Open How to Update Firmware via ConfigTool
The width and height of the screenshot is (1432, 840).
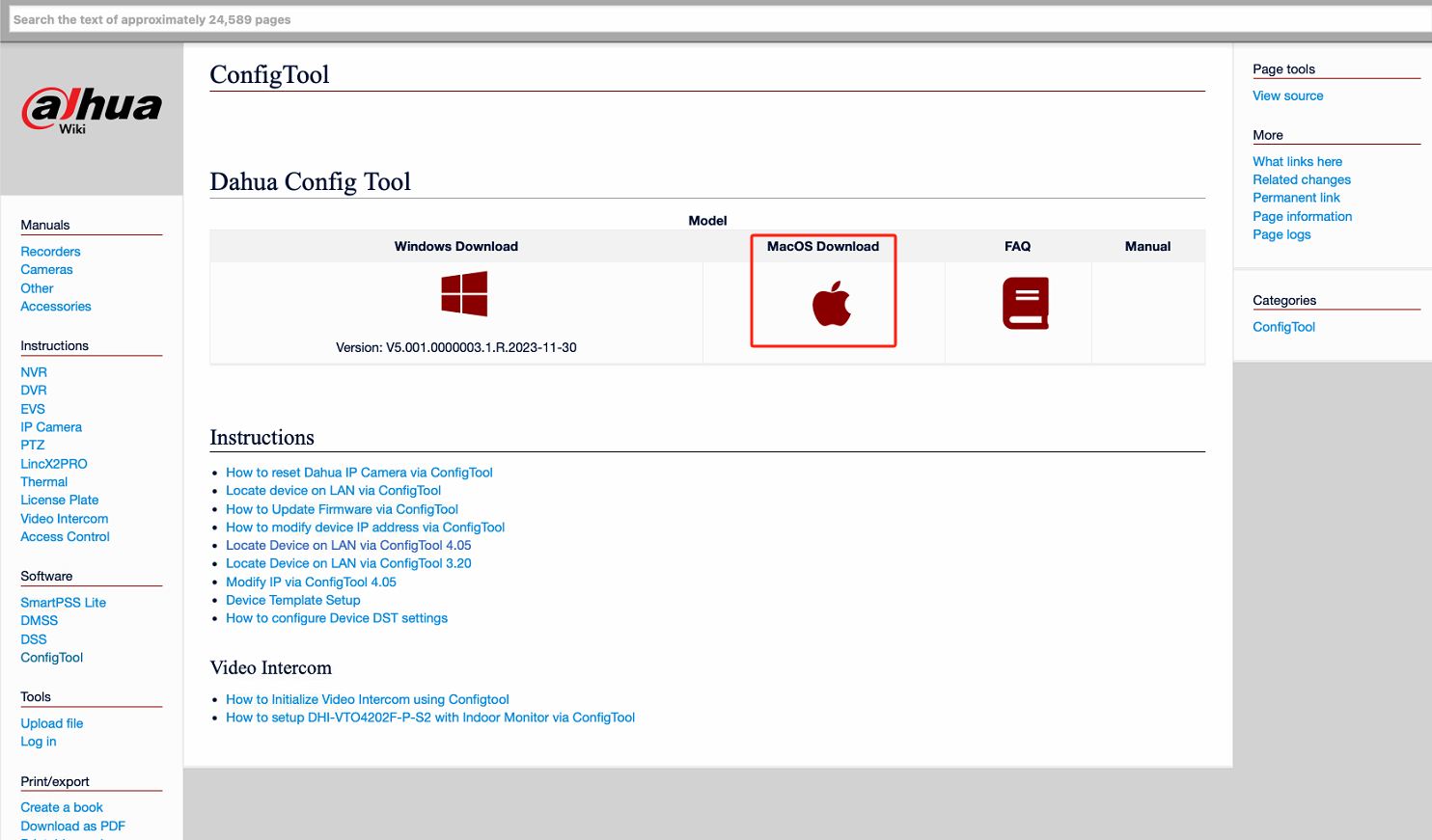click(x=342, y=509)
